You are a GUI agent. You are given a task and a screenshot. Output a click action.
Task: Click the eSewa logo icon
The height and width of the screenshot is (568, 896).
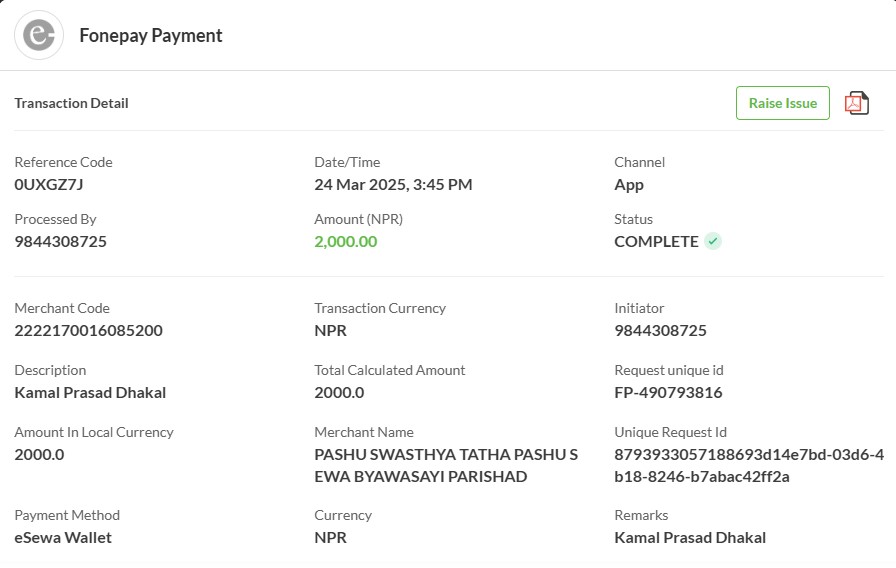coord(39,35)
